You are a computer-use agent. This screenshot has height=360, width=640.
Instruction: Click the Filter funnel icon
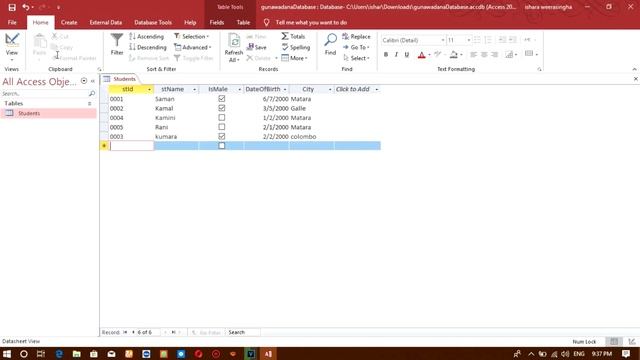(x=117, y=44)
